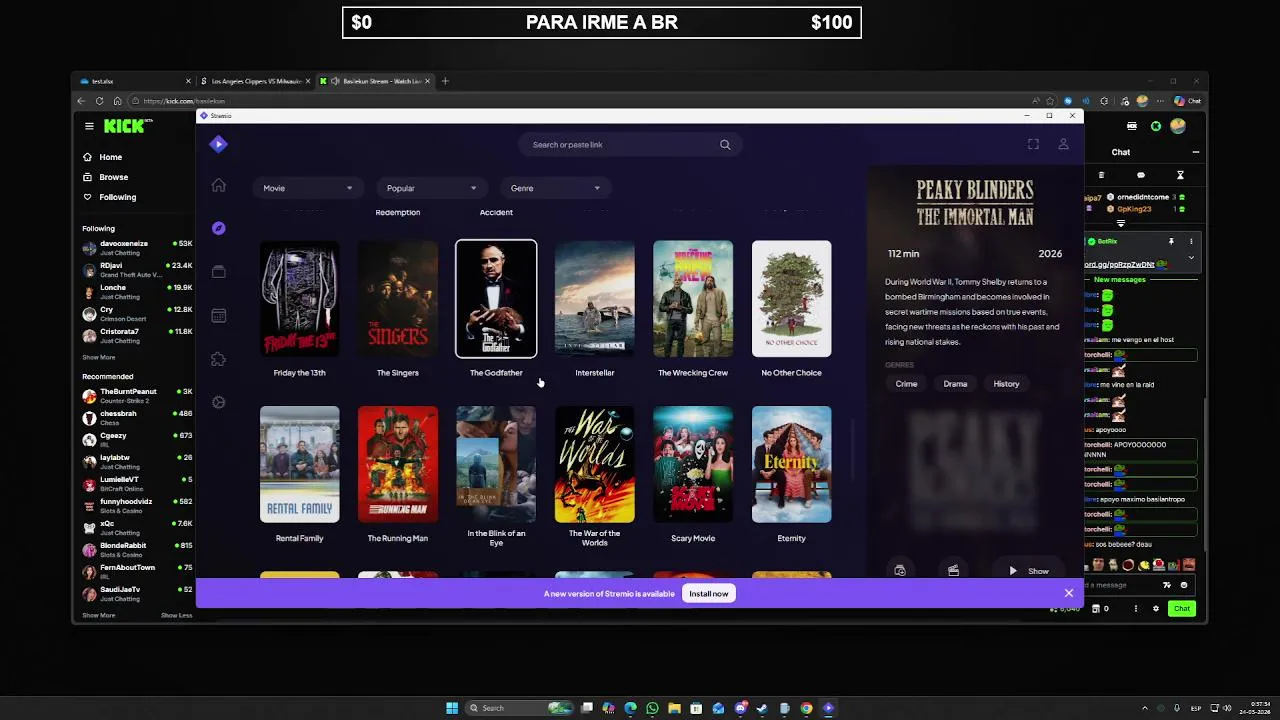Open the Copilot Chat button in Edge

pos(1187,101)
